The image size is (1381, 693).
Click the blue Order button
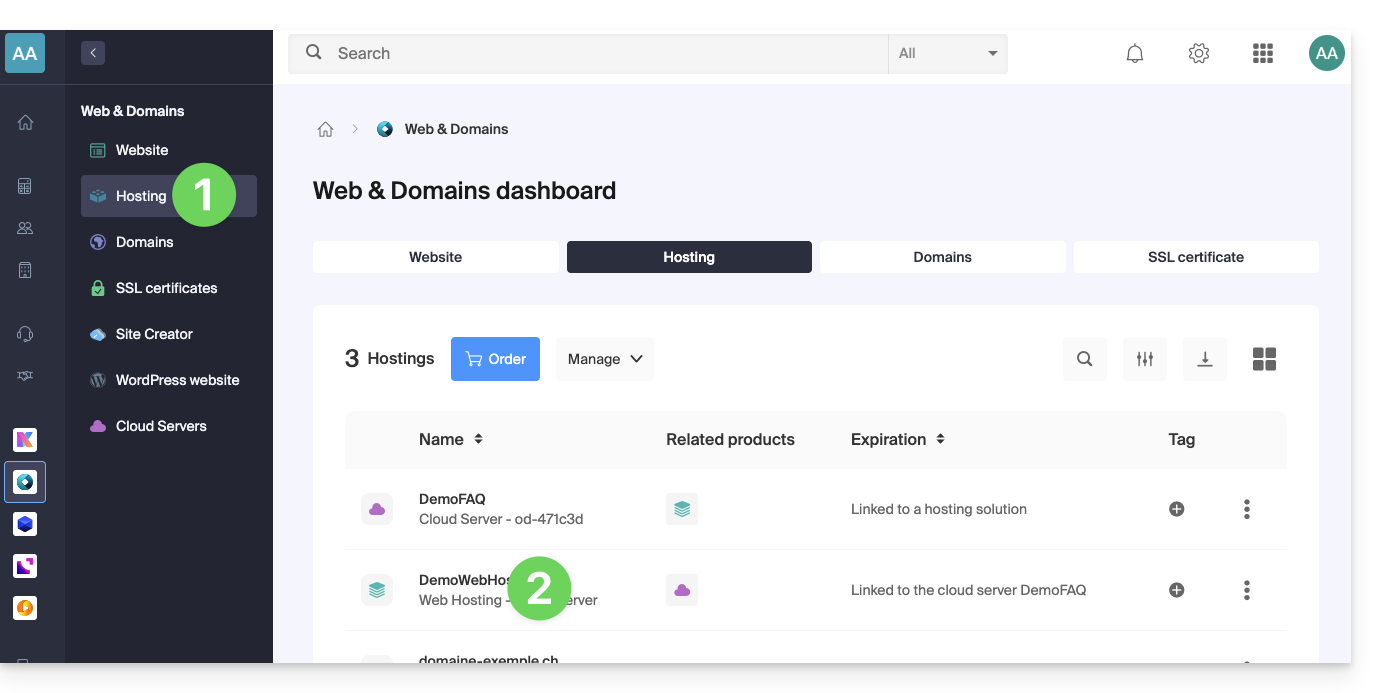point(495,359)
